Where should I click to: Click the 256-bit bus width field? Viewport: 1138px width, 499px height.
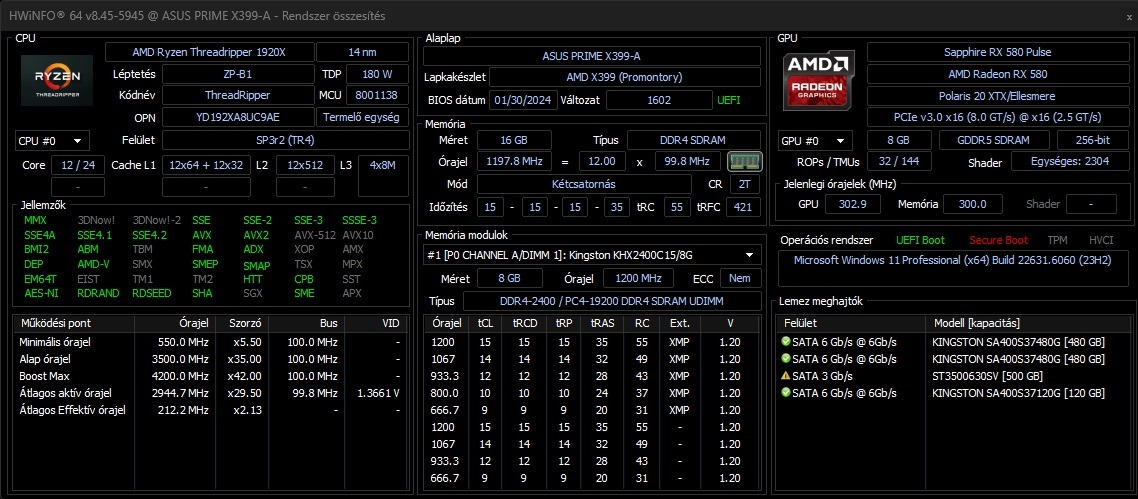click(1092, 141)
